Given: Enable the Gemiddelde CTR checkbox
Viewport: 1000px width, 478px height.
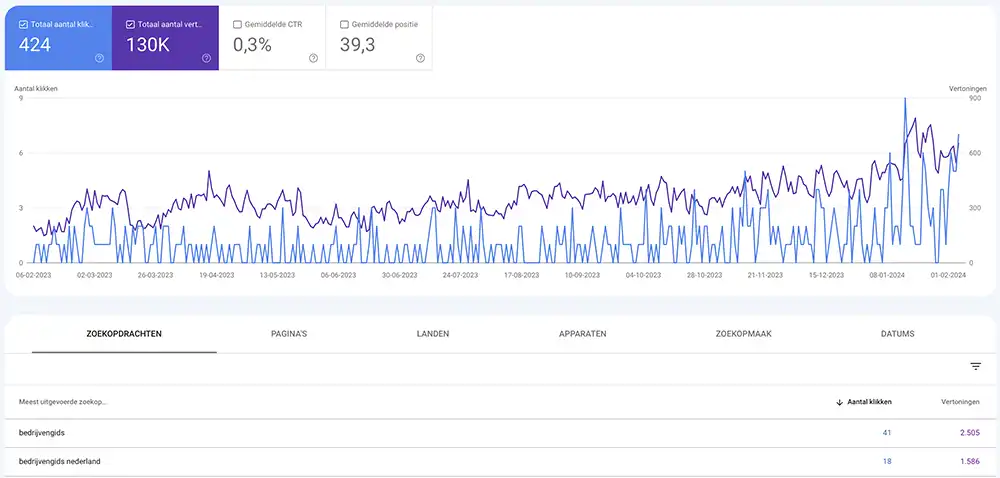Looking at the screenshot, I should point(237,25).
